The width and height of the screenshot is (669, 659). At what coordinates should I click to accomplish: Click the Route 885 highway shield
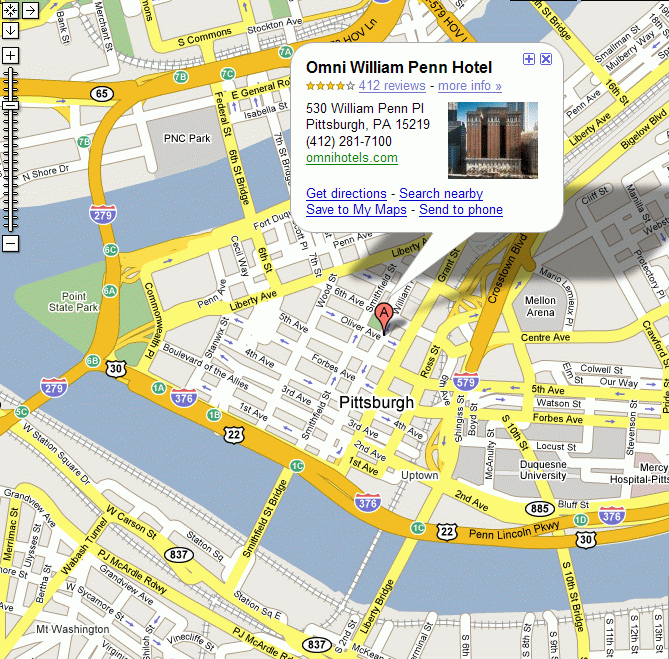(540, 508)
